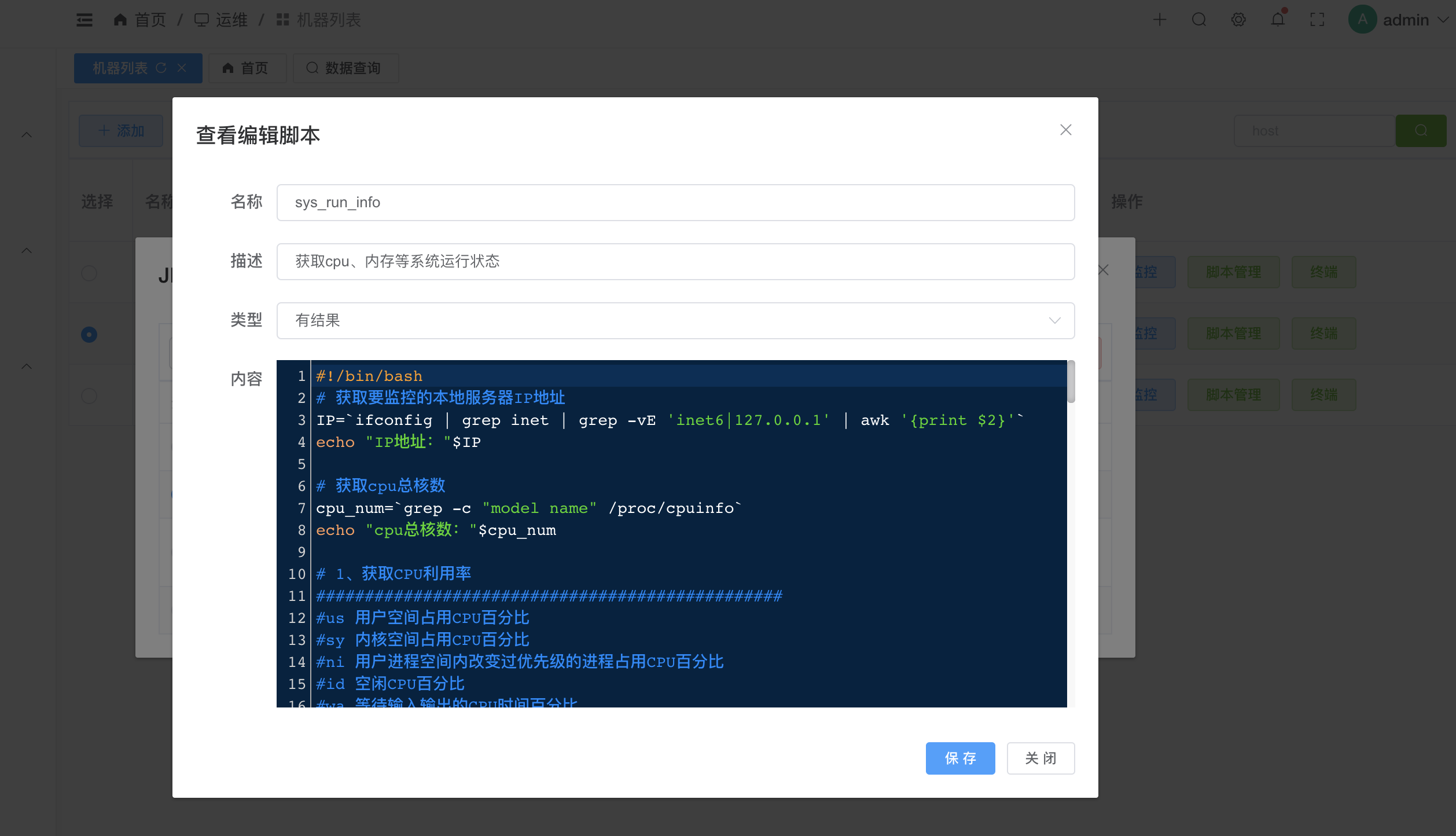Switch to the 首页 tab
Viewport: 1456px width, 836px height.
point(247,68)
